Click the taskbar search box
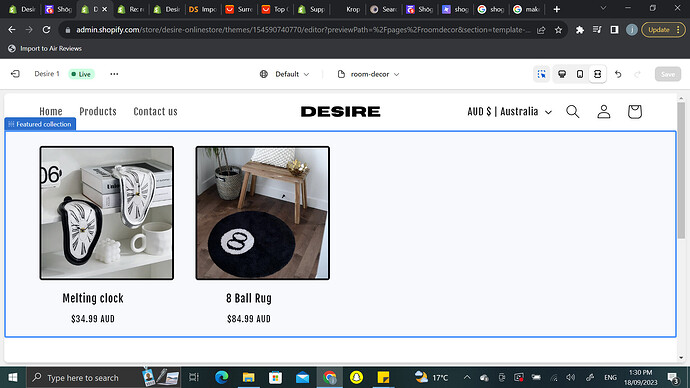Image resolution: width=690 pixels, height=388 pixels. point(103,377)
